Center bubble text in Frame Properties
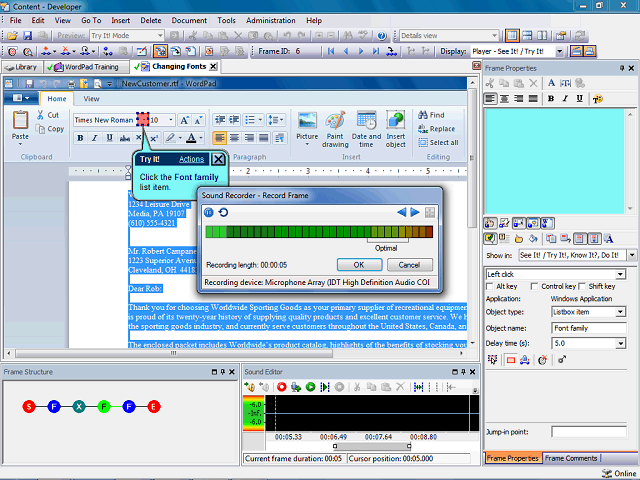This screenshot has width=640, height=480. 504,99
